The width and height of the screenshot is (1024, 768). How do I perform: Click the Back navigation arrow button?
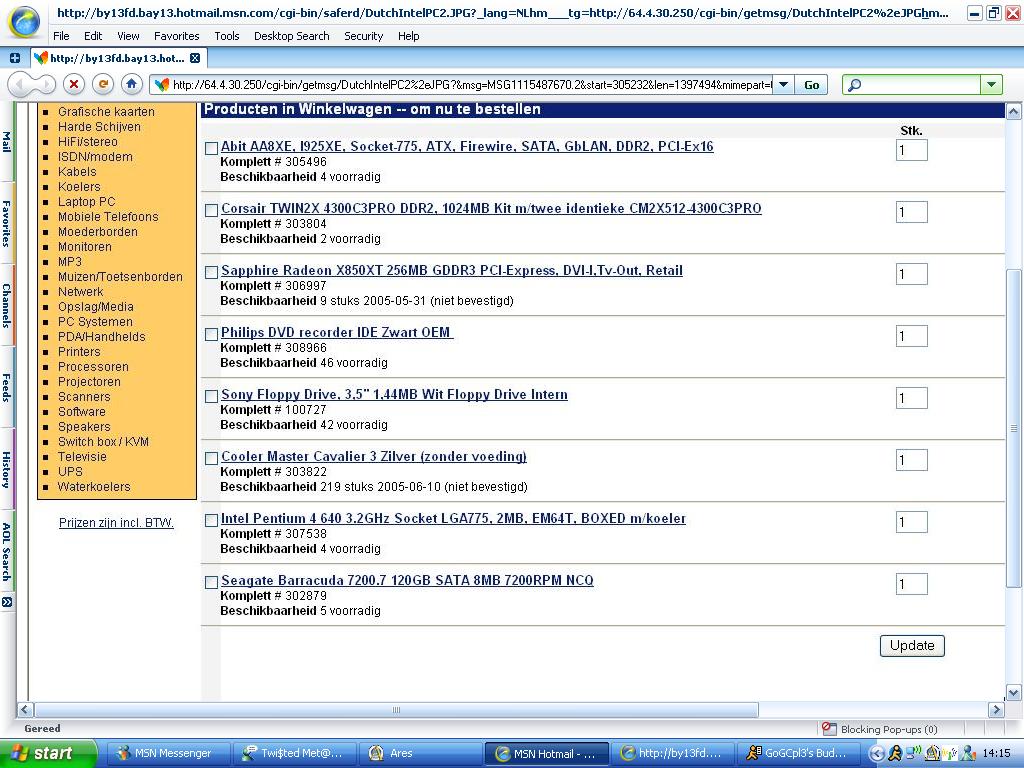[21, 84]
